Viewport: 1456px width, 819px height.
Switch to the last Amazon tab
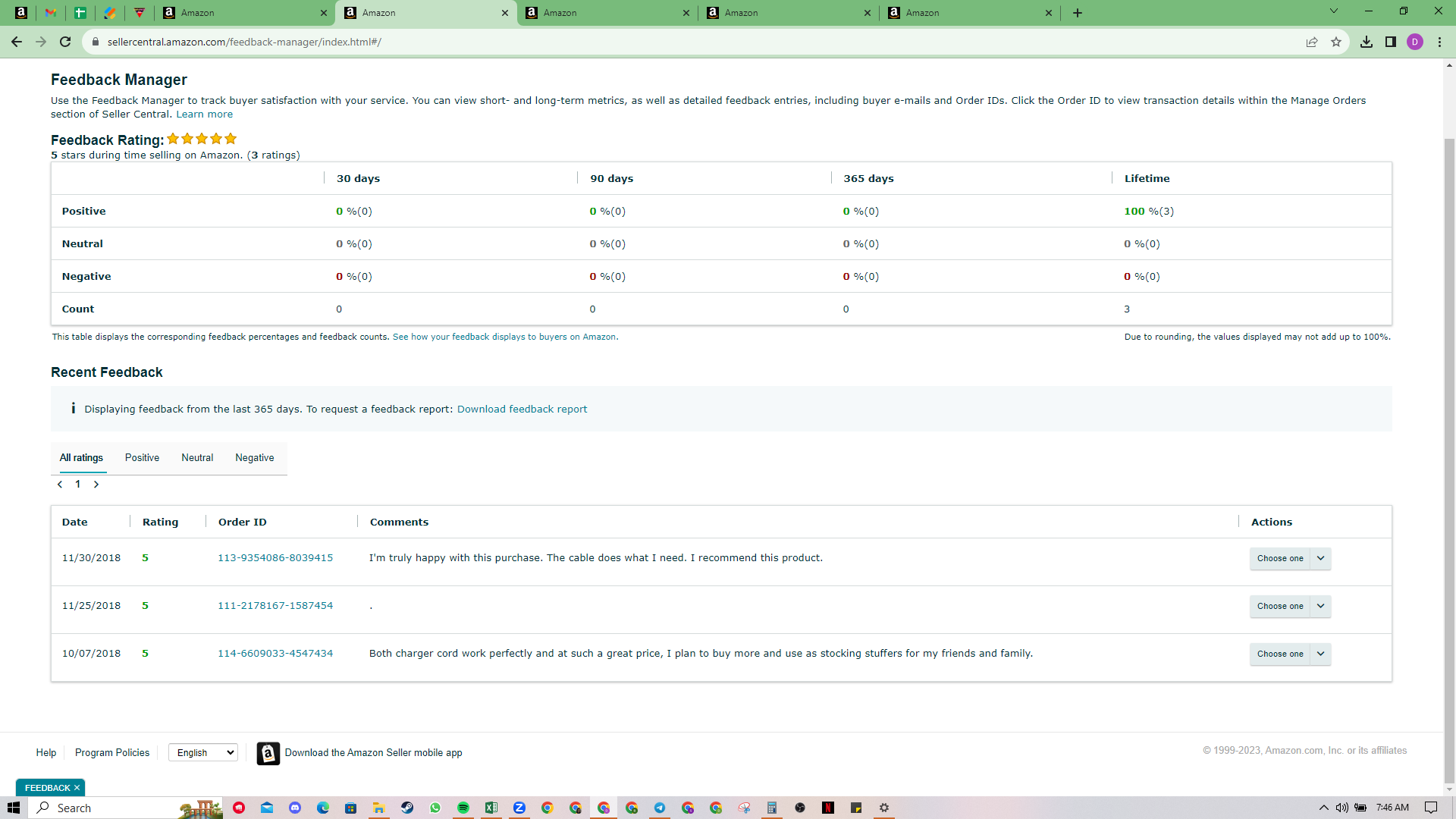pos(969,13)
